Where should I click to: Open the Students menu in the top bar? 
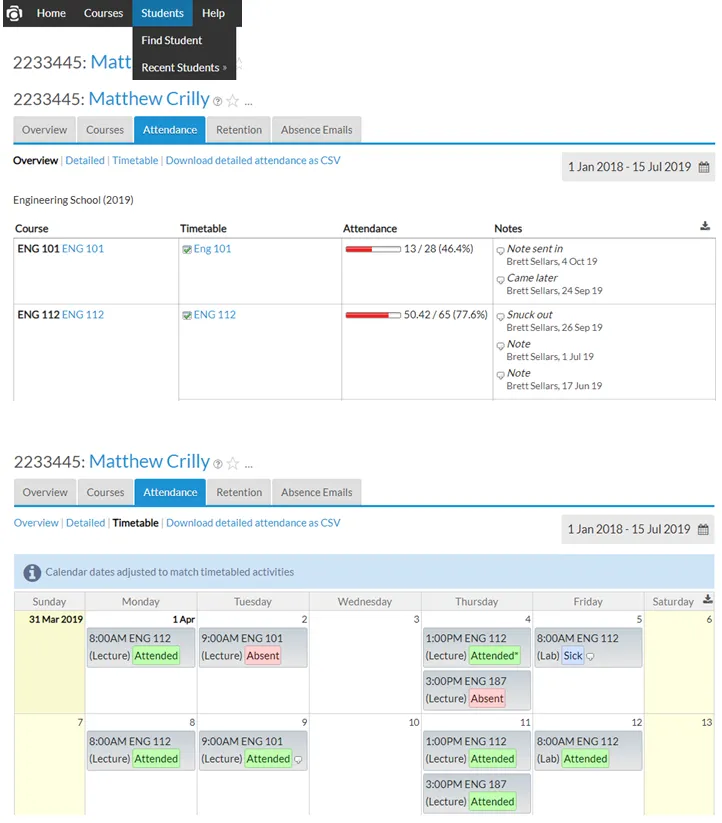(x=162, y=13)
